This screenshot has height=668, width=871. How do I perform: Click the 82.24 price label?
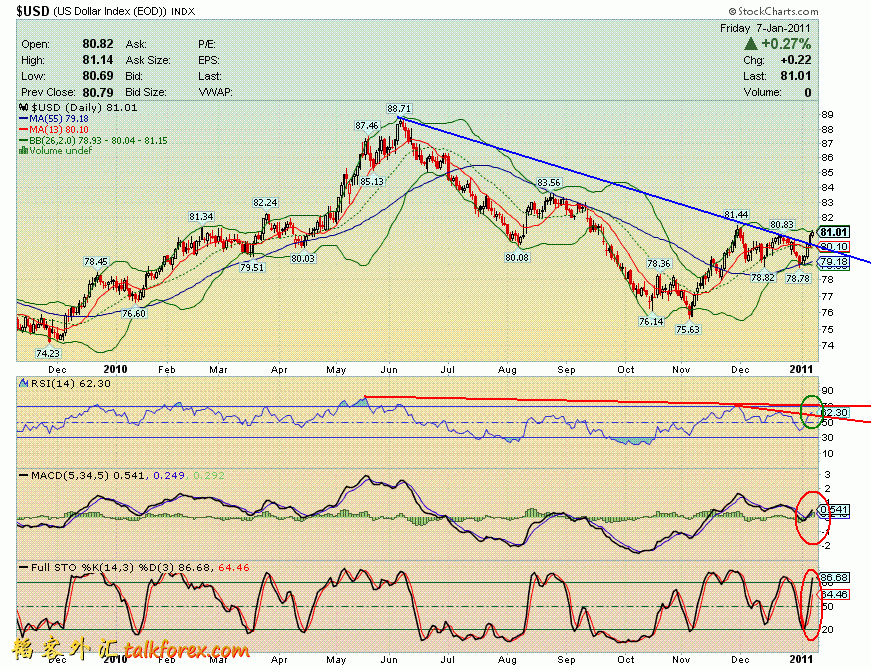265,203
